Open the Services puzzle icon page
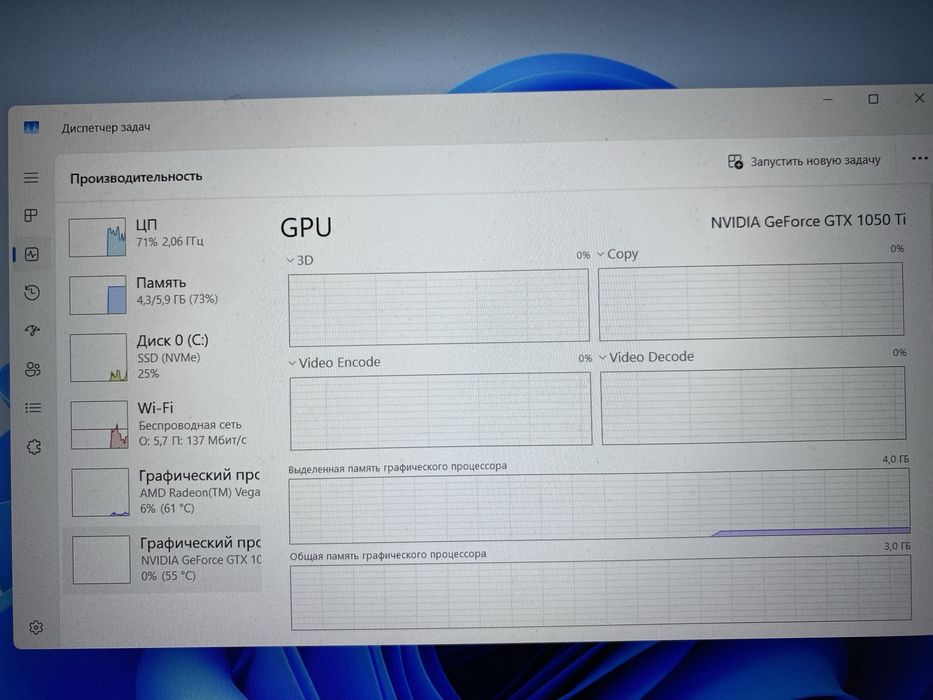The height and width of the screenshot is (700, 933). (34, 446)
